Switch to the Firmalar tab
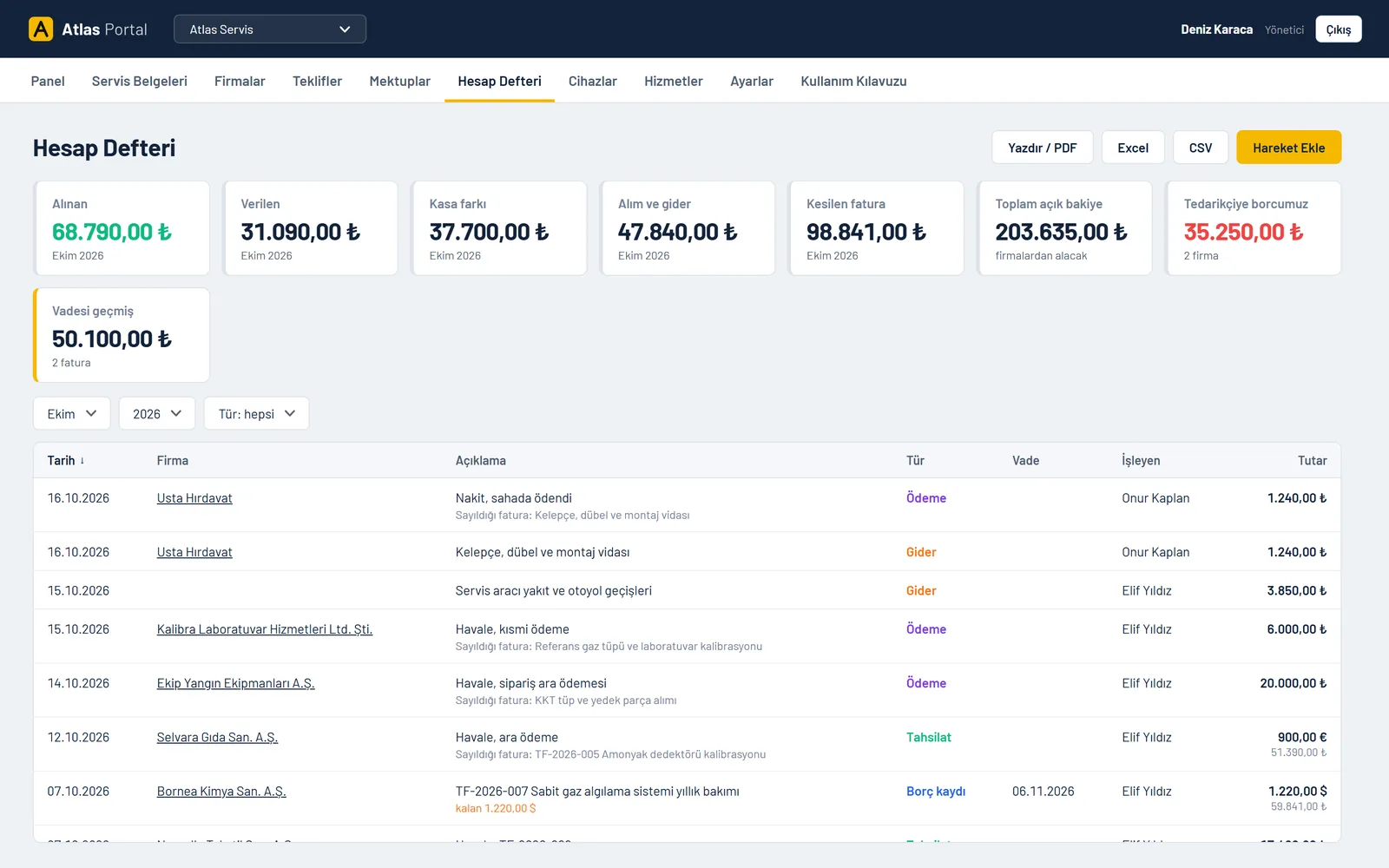 click(x=240, y=81)
